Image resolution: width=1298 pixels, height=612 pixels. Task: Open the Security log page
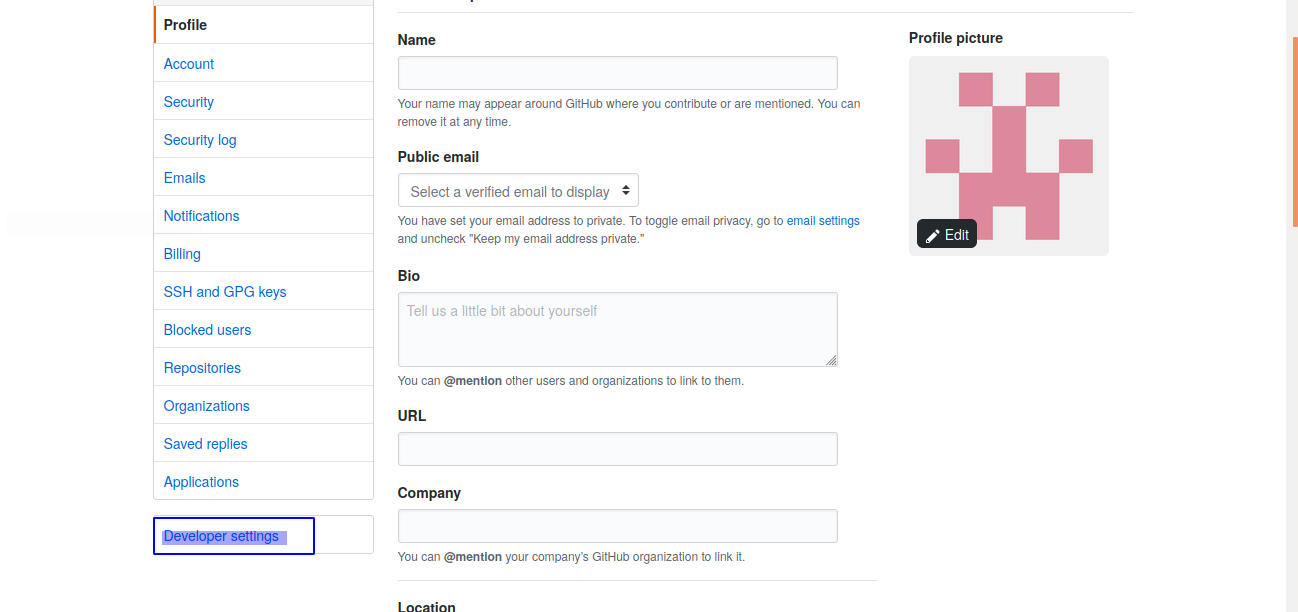[200, 140]
